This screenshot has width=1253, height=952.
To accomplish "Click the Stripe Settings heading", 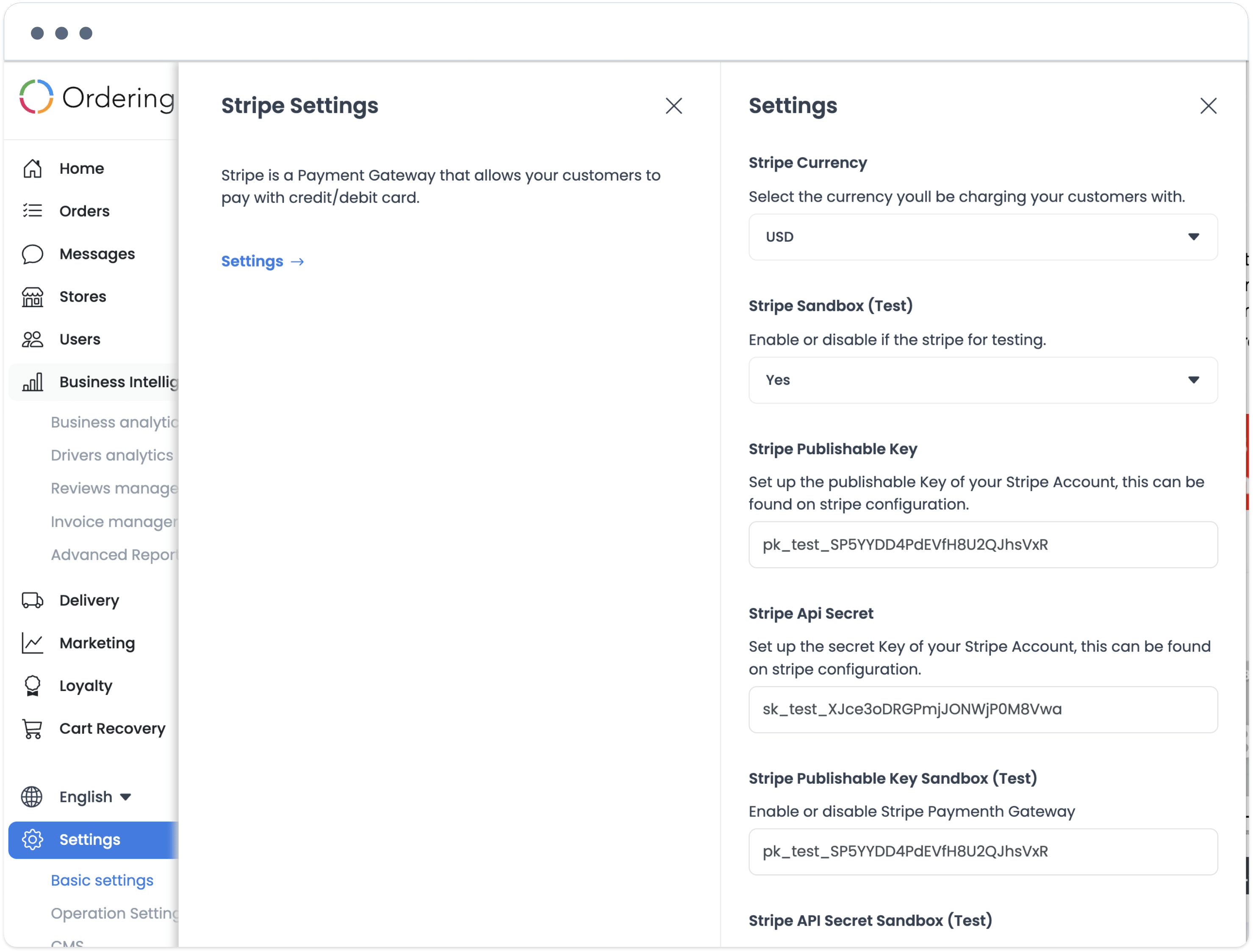I will (x=299, y=106).
